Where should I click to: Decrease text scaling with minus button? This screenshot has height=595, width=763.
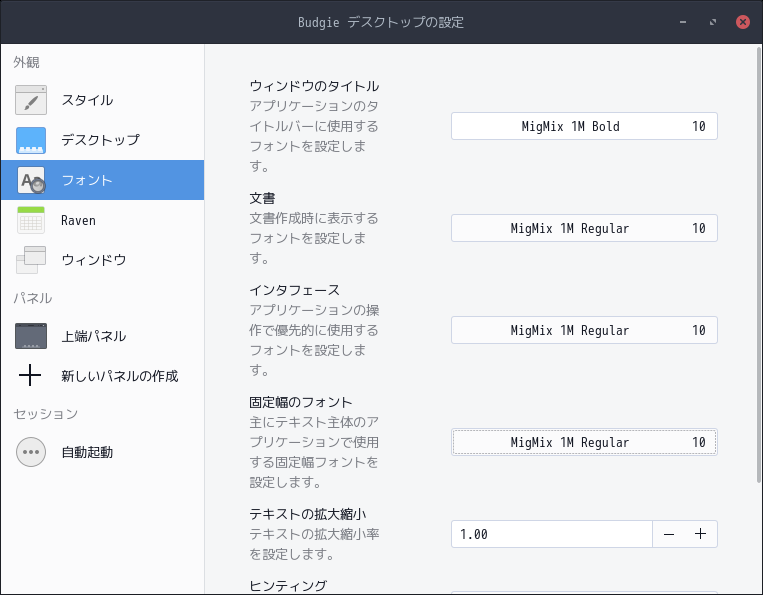(669, 534)
